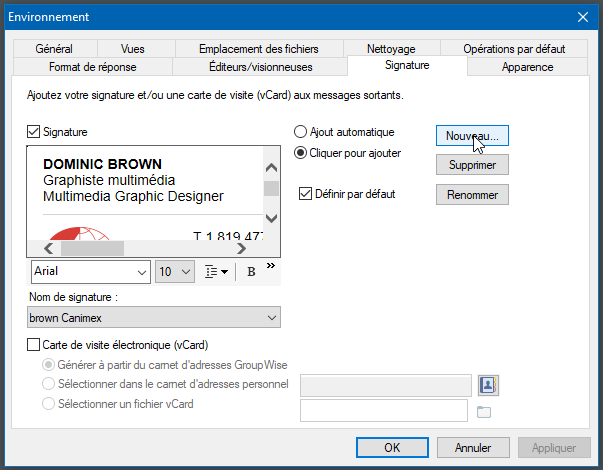Open the line spacing options icon
The image size is (603, 470).
pyautogui.click(x=216, y=271)
